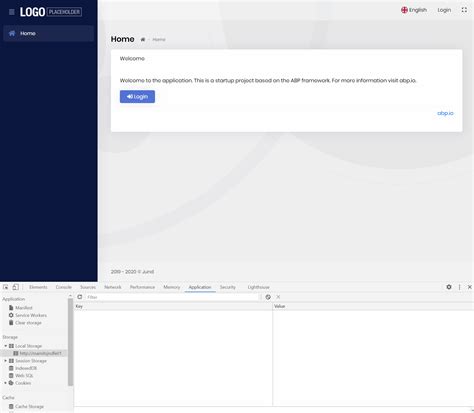Toggle device toolbar icon in DevTools
The image size is (474, 413).
[x=15, y=287]
